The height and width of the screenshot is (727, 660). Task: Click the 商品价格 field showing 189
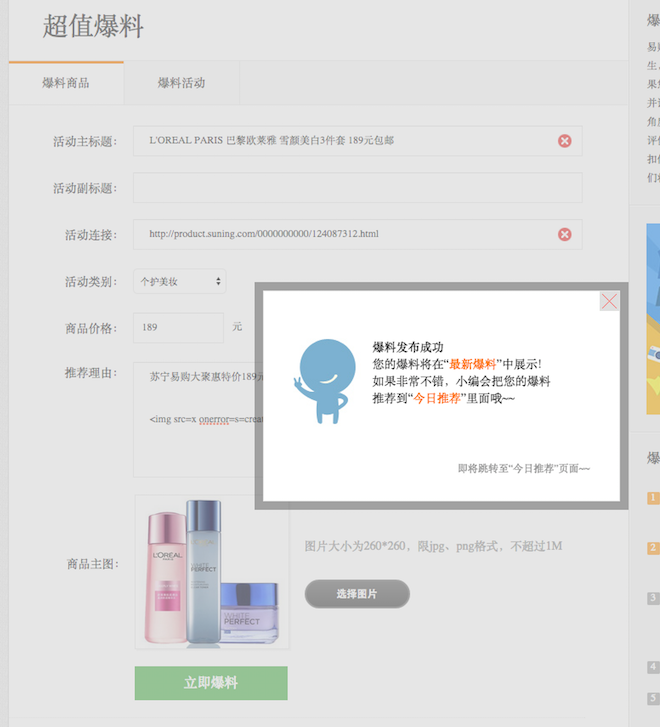(179, 328)
